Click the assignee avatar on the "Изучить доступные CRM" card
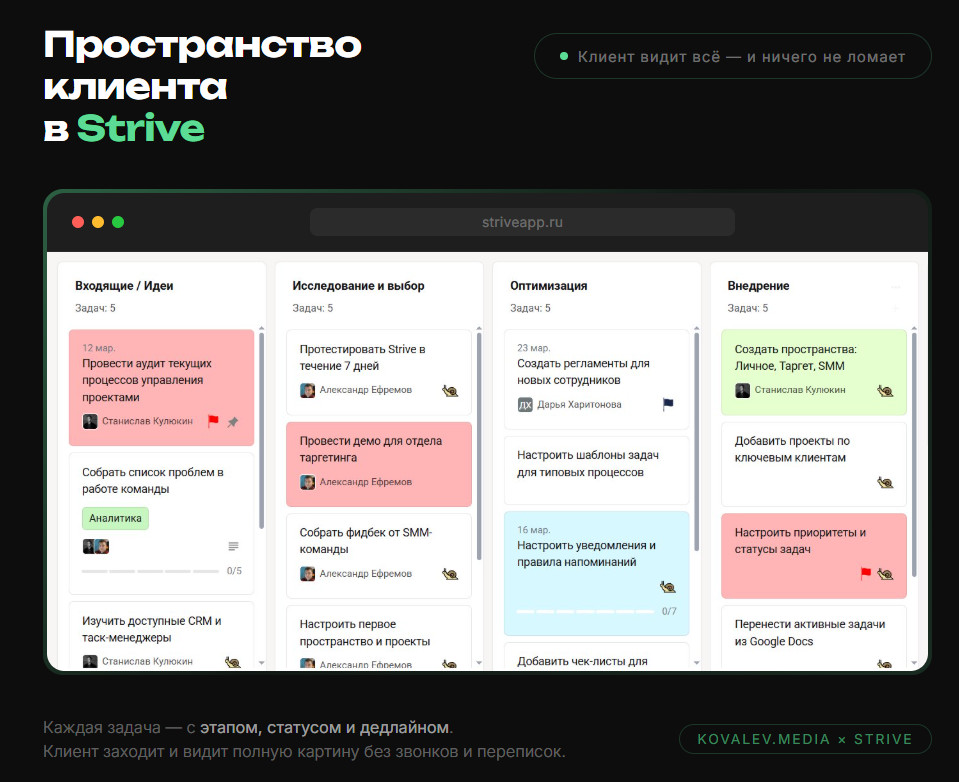 click(x=90, y=662)
